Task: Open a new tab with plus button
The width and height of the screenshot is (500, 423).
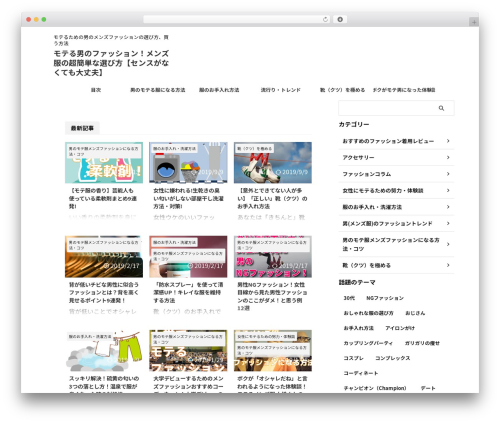Action: [474, 22]
